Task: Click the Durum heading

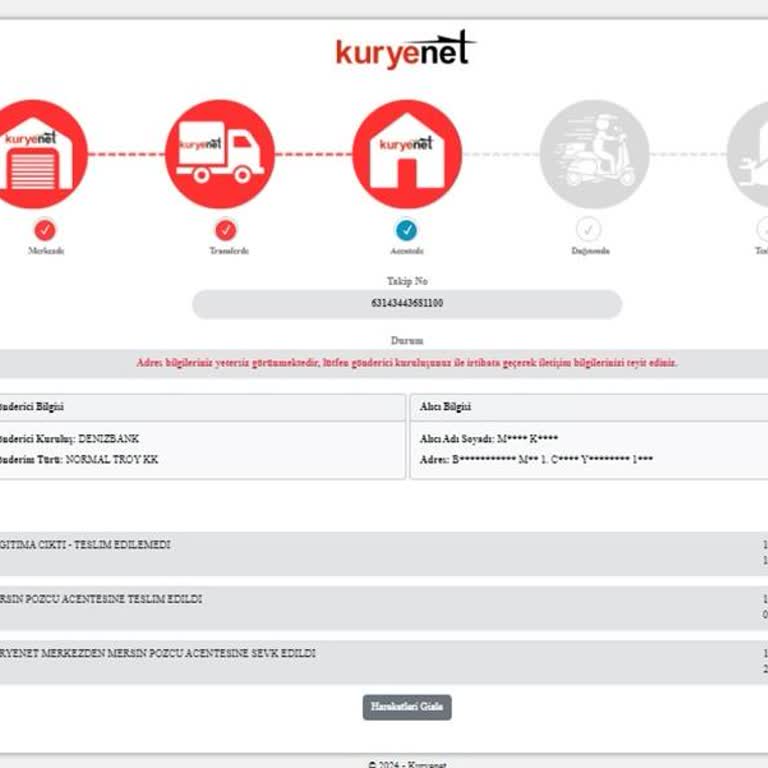Action: pos(407,340)
